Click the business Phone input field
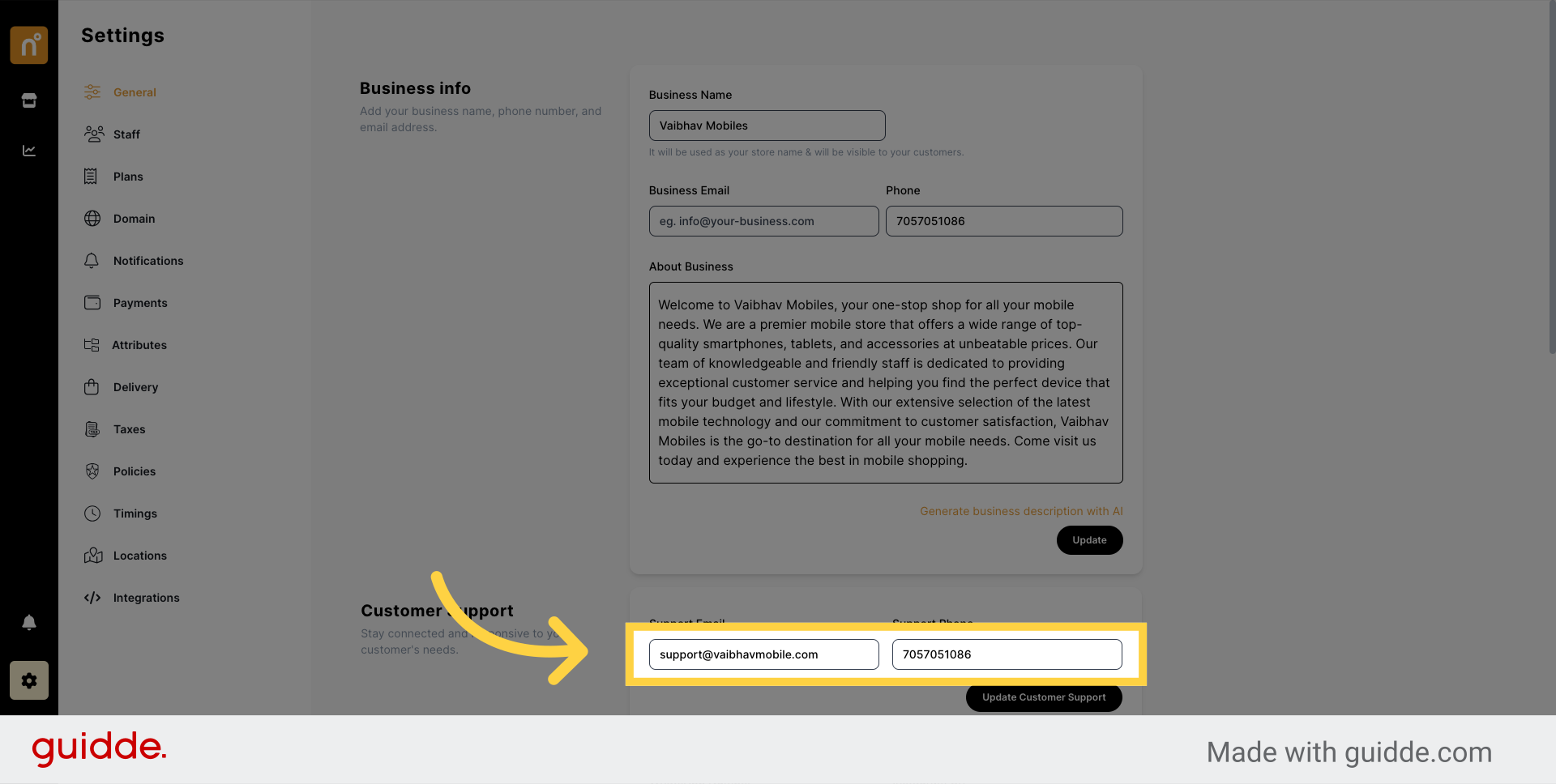The image size is (1556, 784). [x=1004, y=221]
